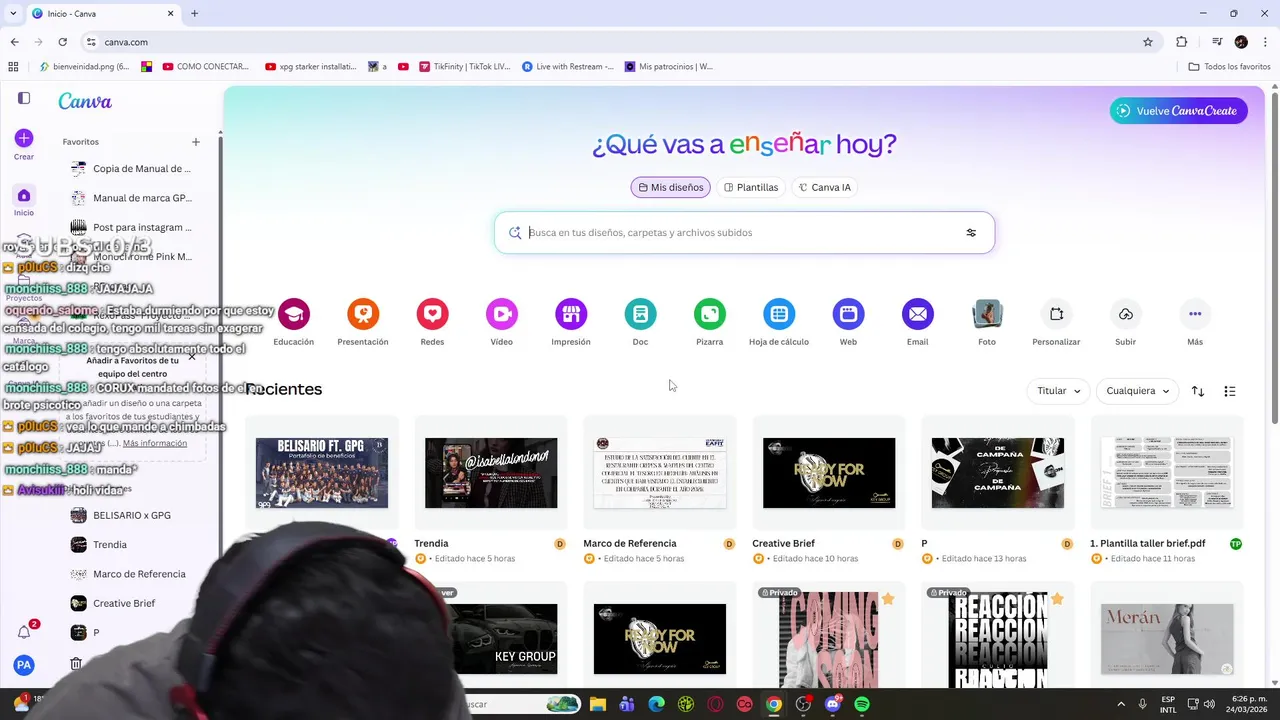Show hidden system tray icons
1280x720 pixels.
coord(1120,704)
